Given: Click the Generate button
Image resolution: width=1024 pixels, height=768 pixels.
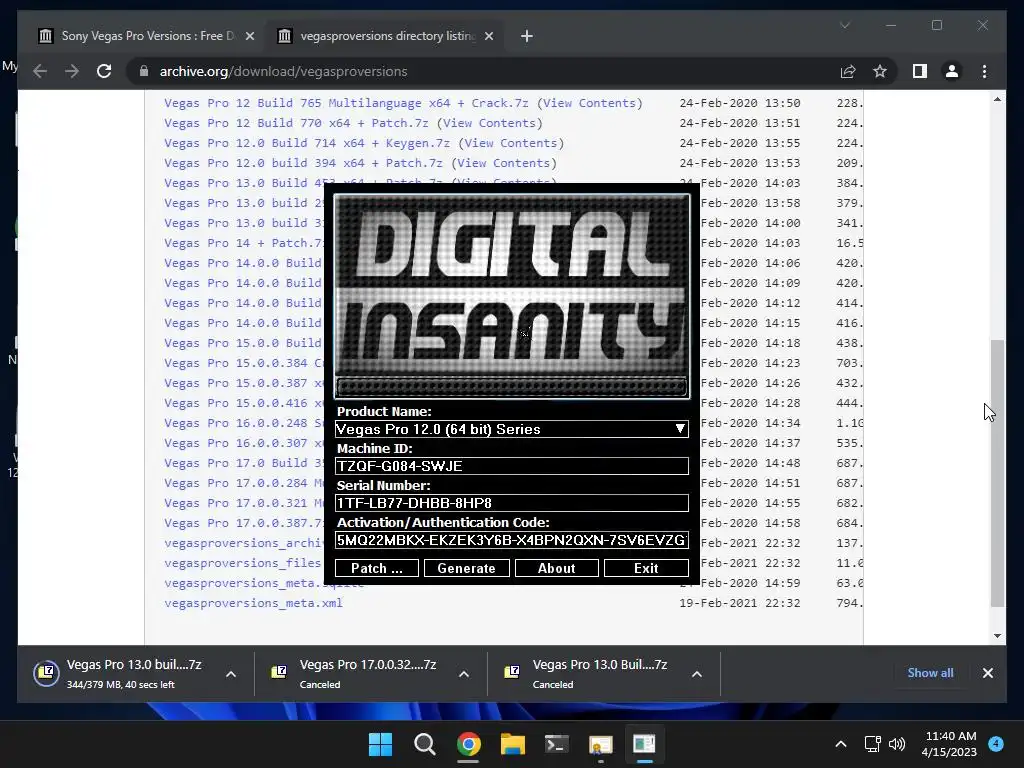Looking at the screenshot, I should click(x=466, y=568).
